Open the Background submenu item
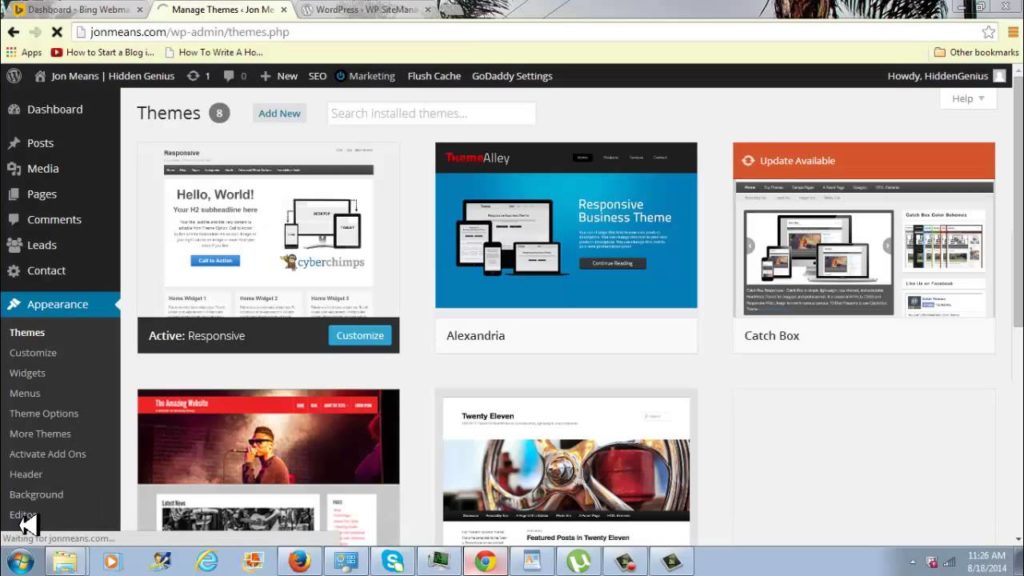Screen dimensions: 1024x576 click(36, 494)
